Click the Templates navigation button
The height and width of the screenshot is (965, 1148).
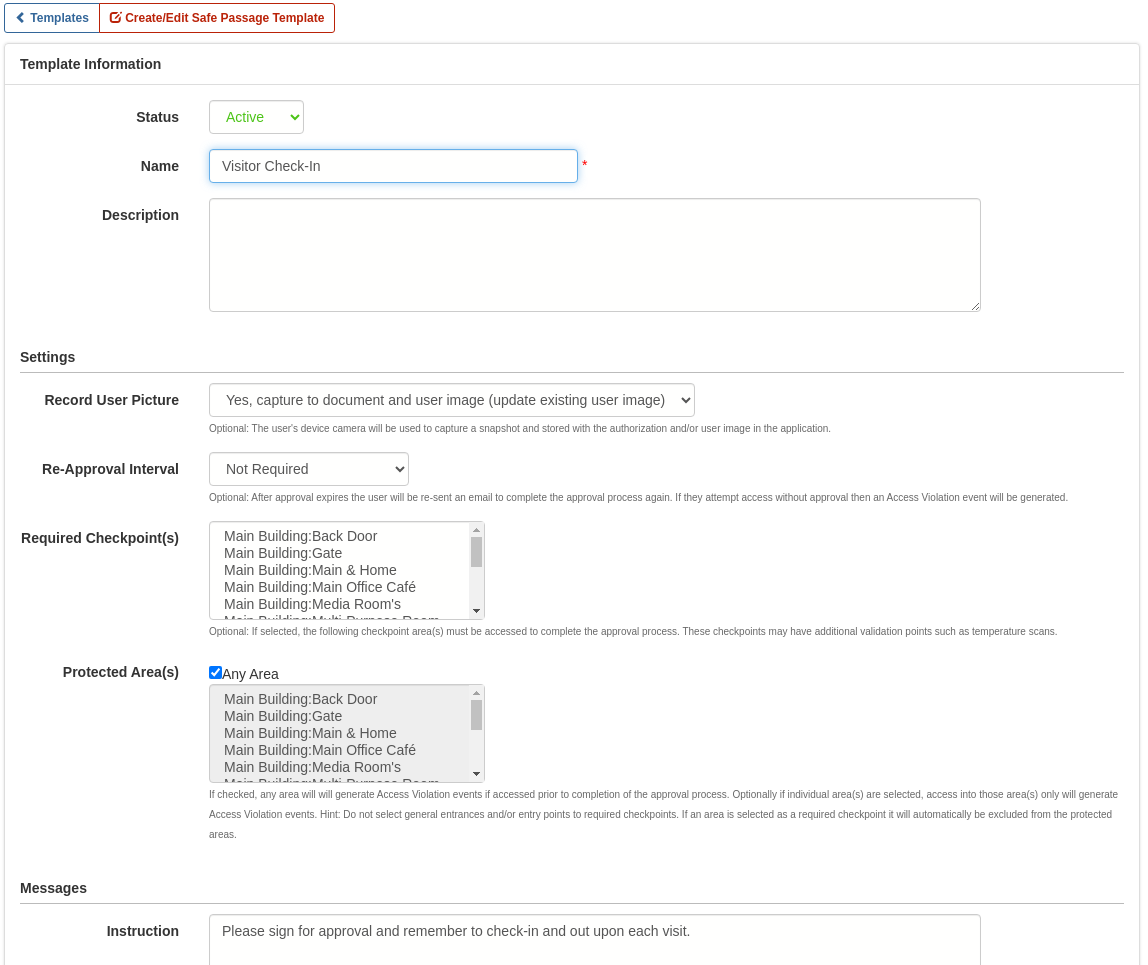point(51,18)
